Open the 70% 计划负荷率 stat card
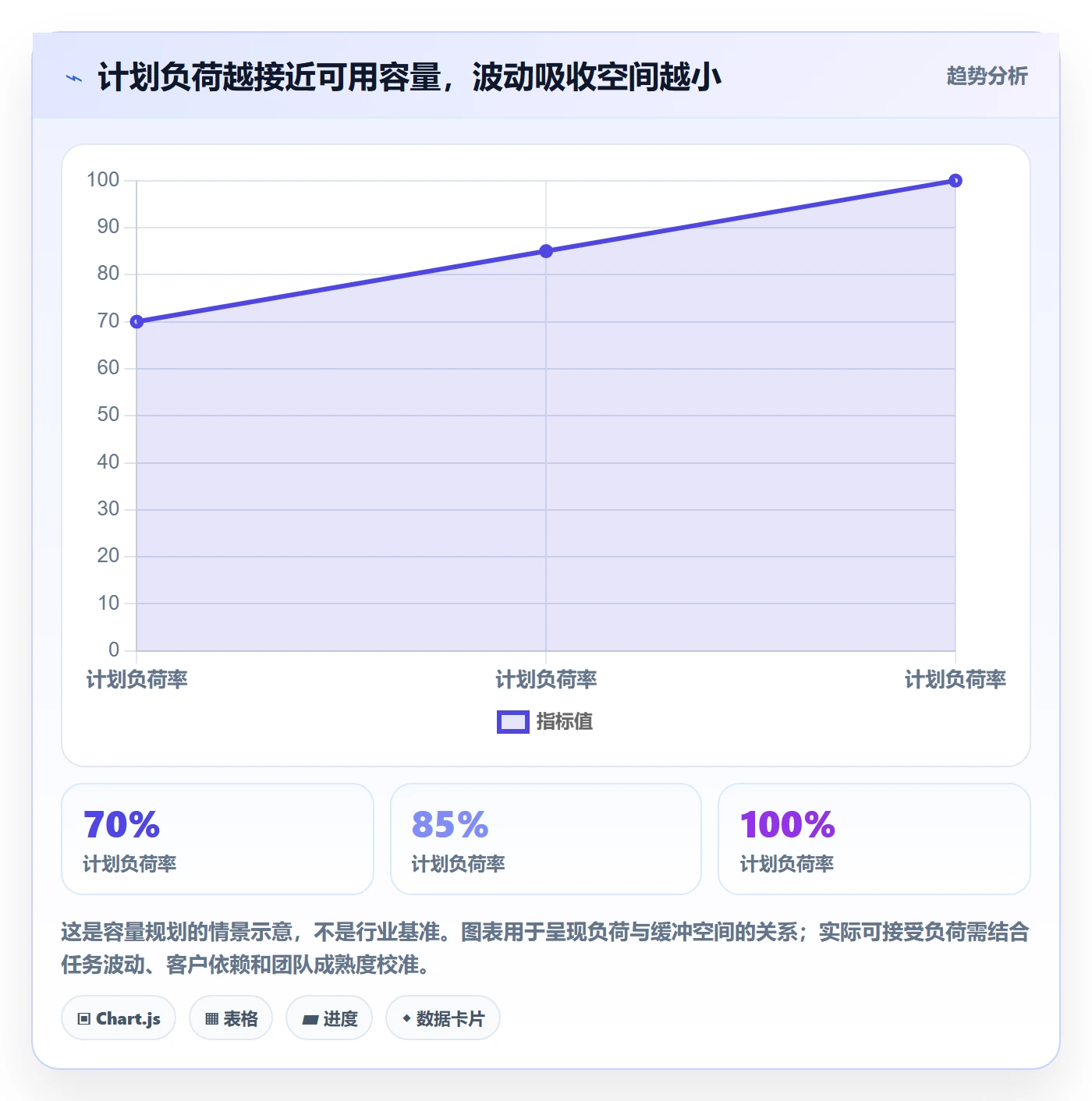This screenshot has width=1092, height=1101. point(218,839)
